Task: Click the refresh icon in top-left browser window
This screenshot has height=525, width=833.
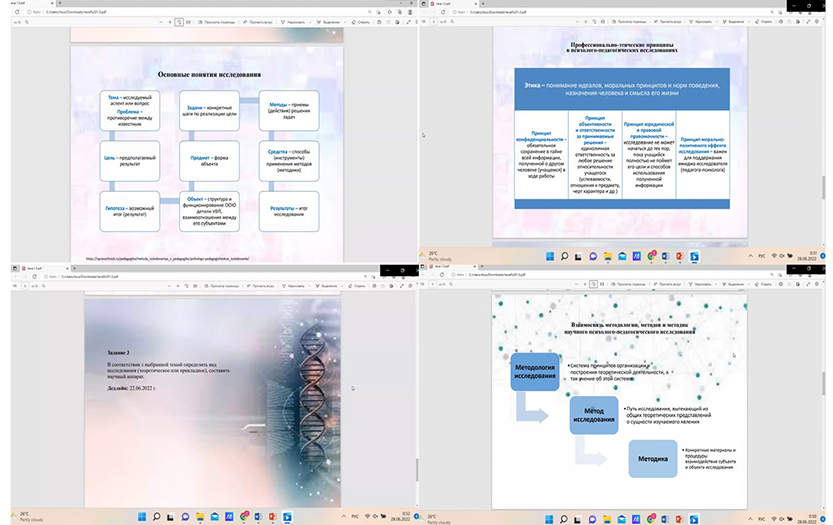Action: pos(19,11)
